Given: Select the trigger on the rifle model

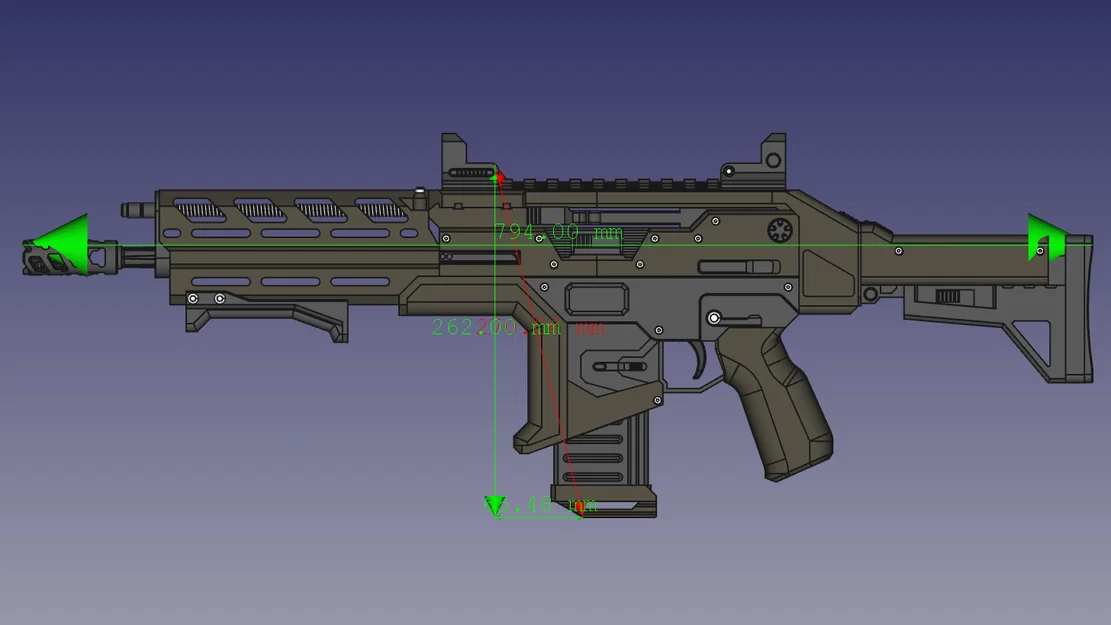Looking at the screenshot, I should click(699, 360).
